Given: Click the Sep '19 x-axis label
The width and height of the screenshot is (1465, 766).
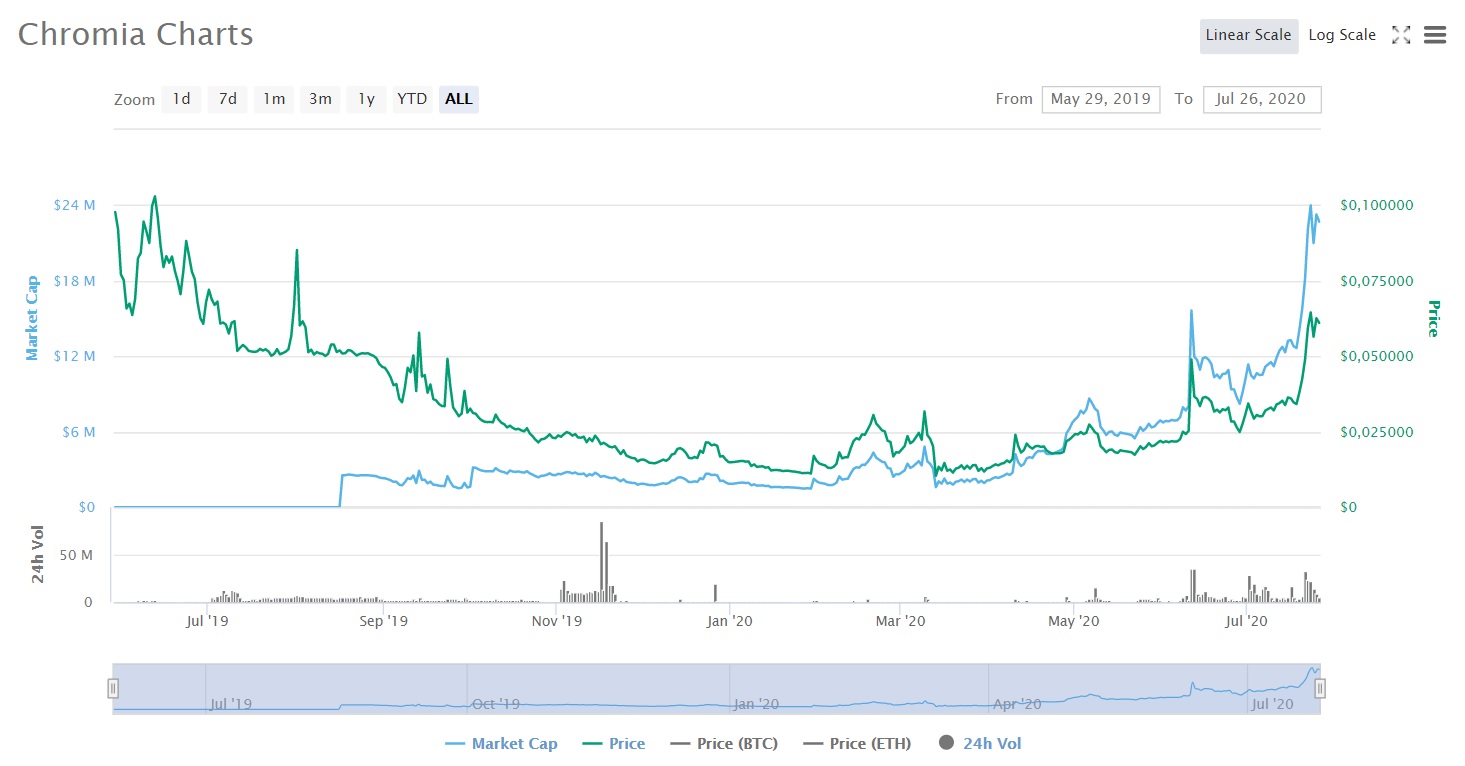Looking at the screenshot, I should click(x=383, y=621).
